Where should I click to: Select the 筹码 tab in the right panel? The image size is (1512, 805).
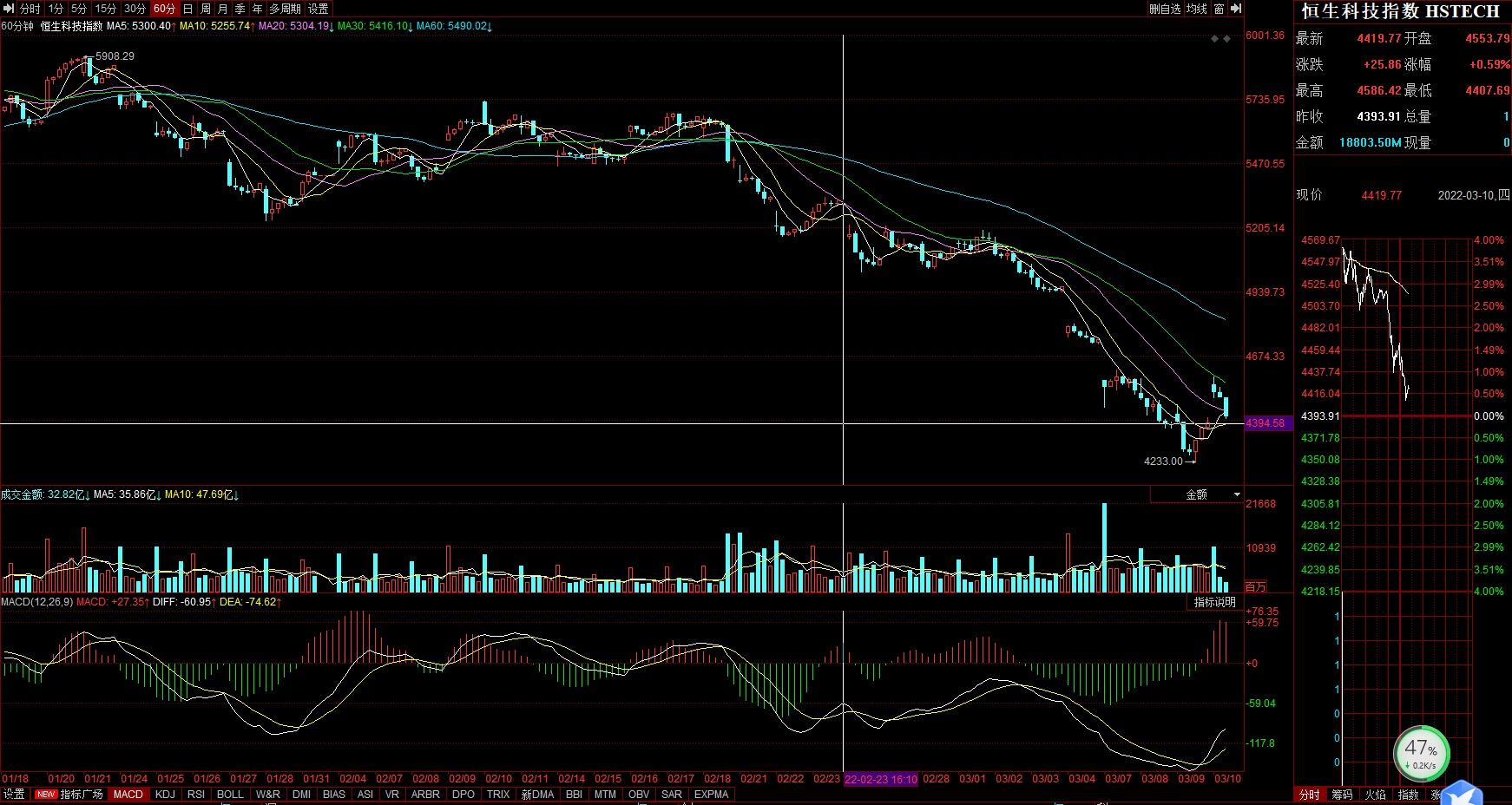[1342, 794]
